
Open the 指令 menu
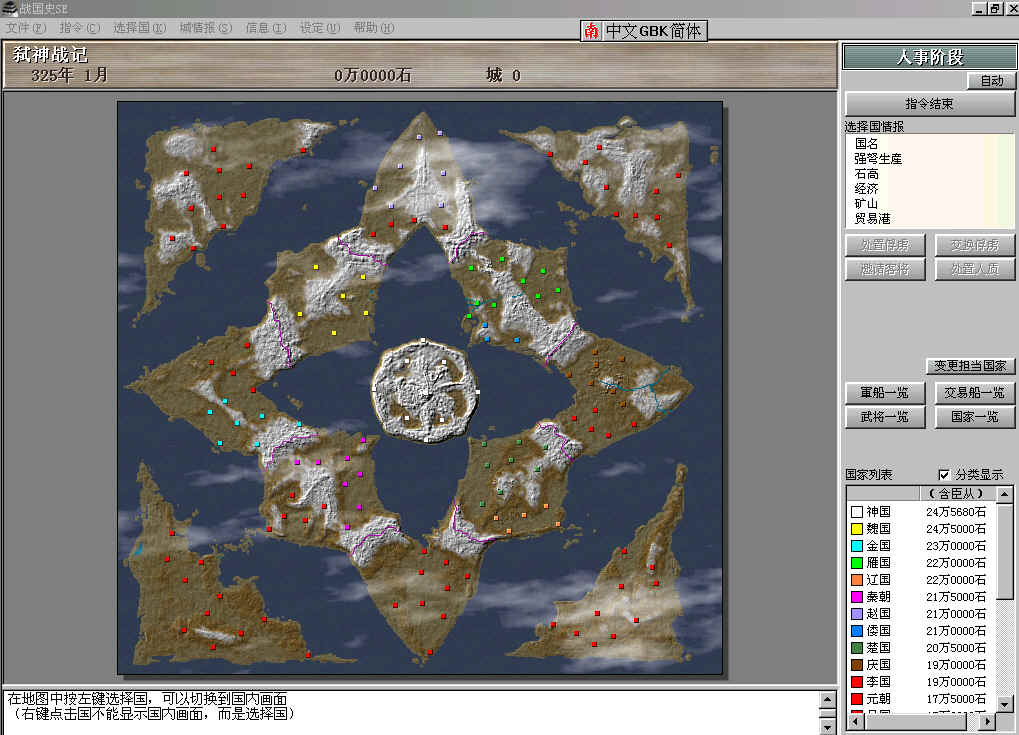tap(80, 28)
